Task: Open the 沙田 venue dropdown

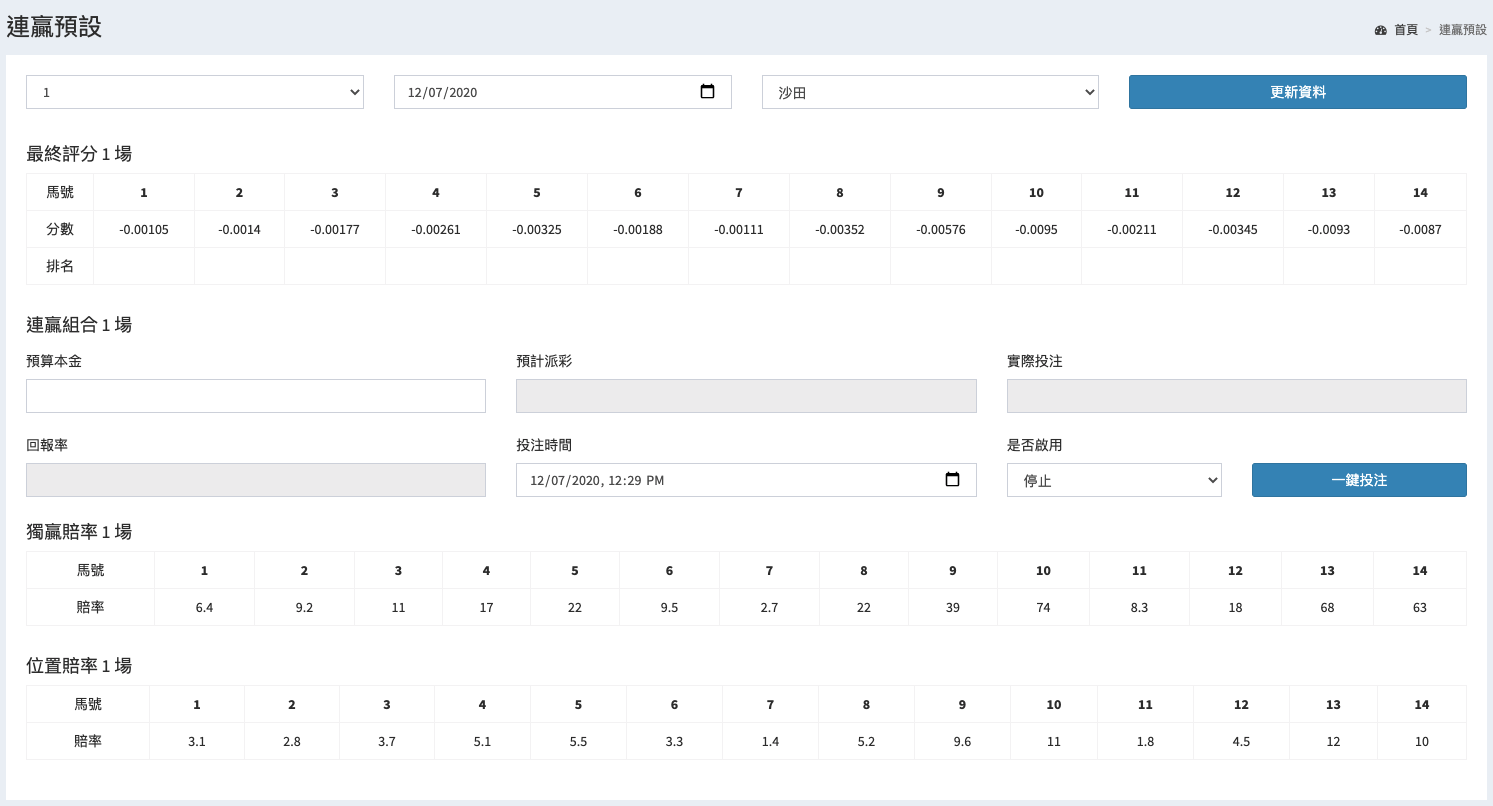Action: [x=930, y=92]
